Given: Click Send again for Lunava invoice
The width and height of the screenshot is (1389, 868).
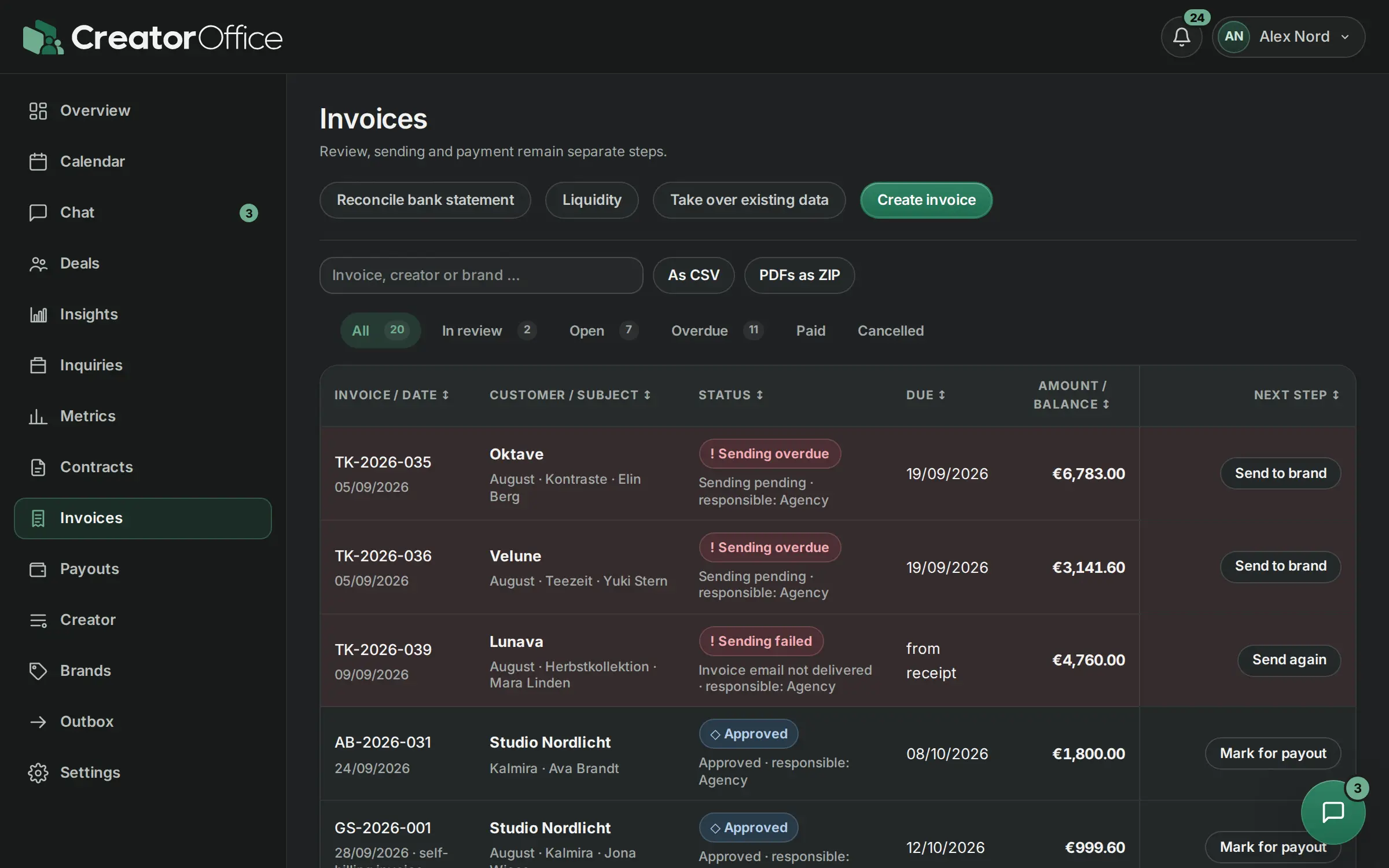Looking at the screenshot, I should 1289,660.
